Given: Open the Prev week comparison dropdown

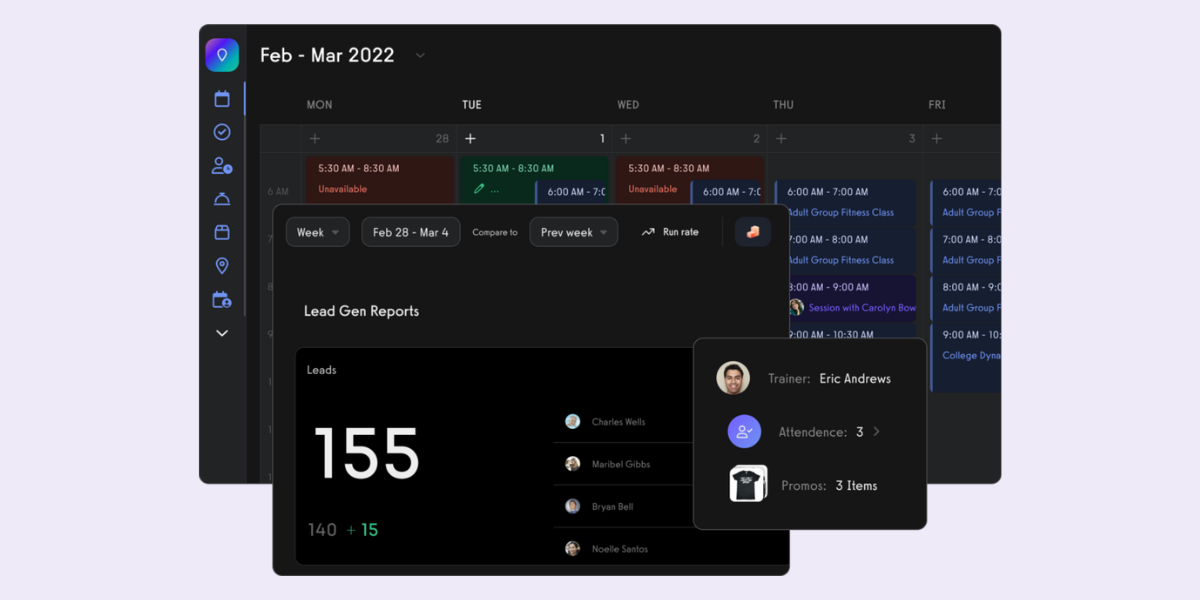Looking at the screenshot, I should (574, 232).
